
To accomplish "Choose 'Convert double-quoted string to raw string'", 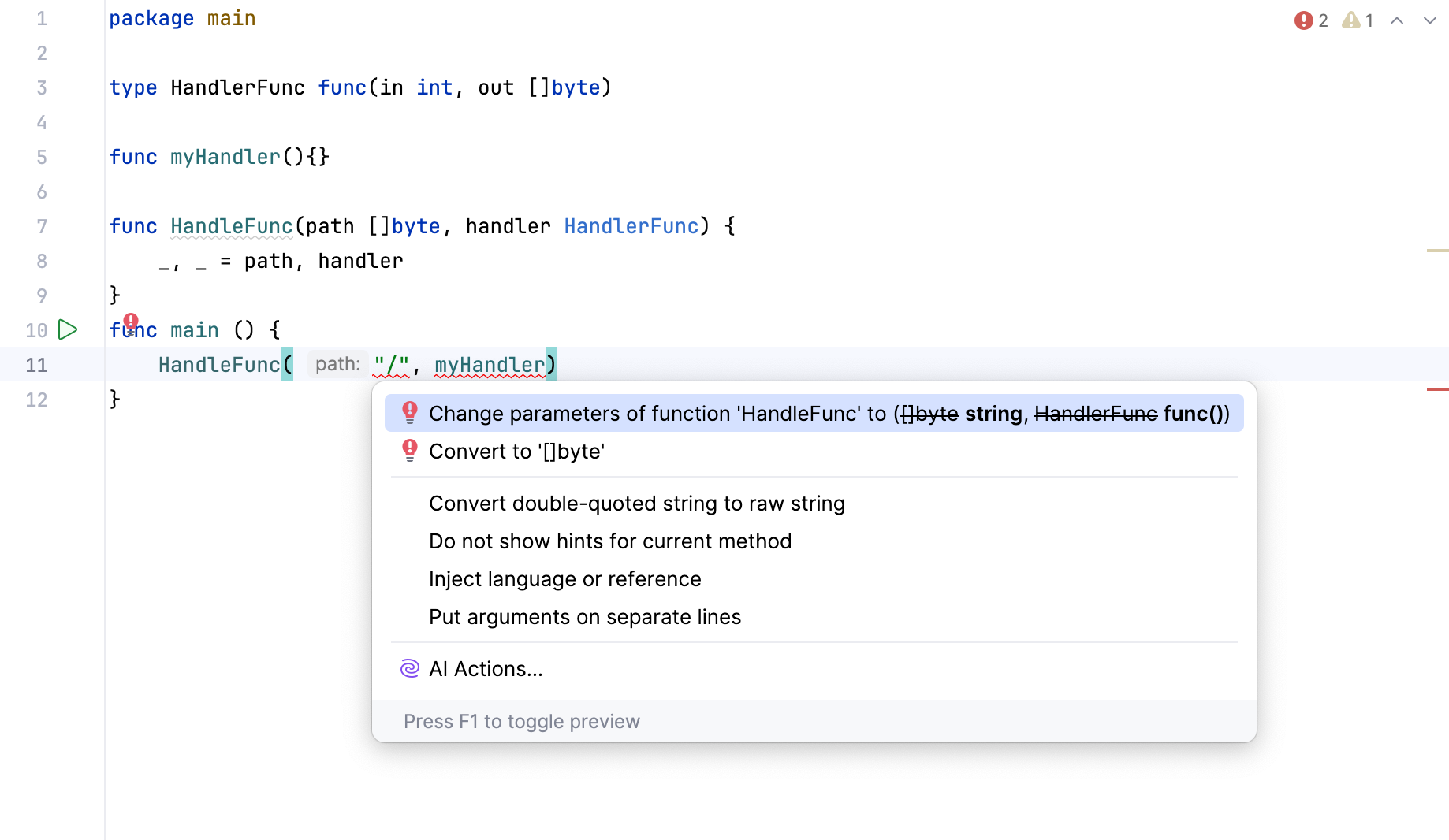I will 636,504.
